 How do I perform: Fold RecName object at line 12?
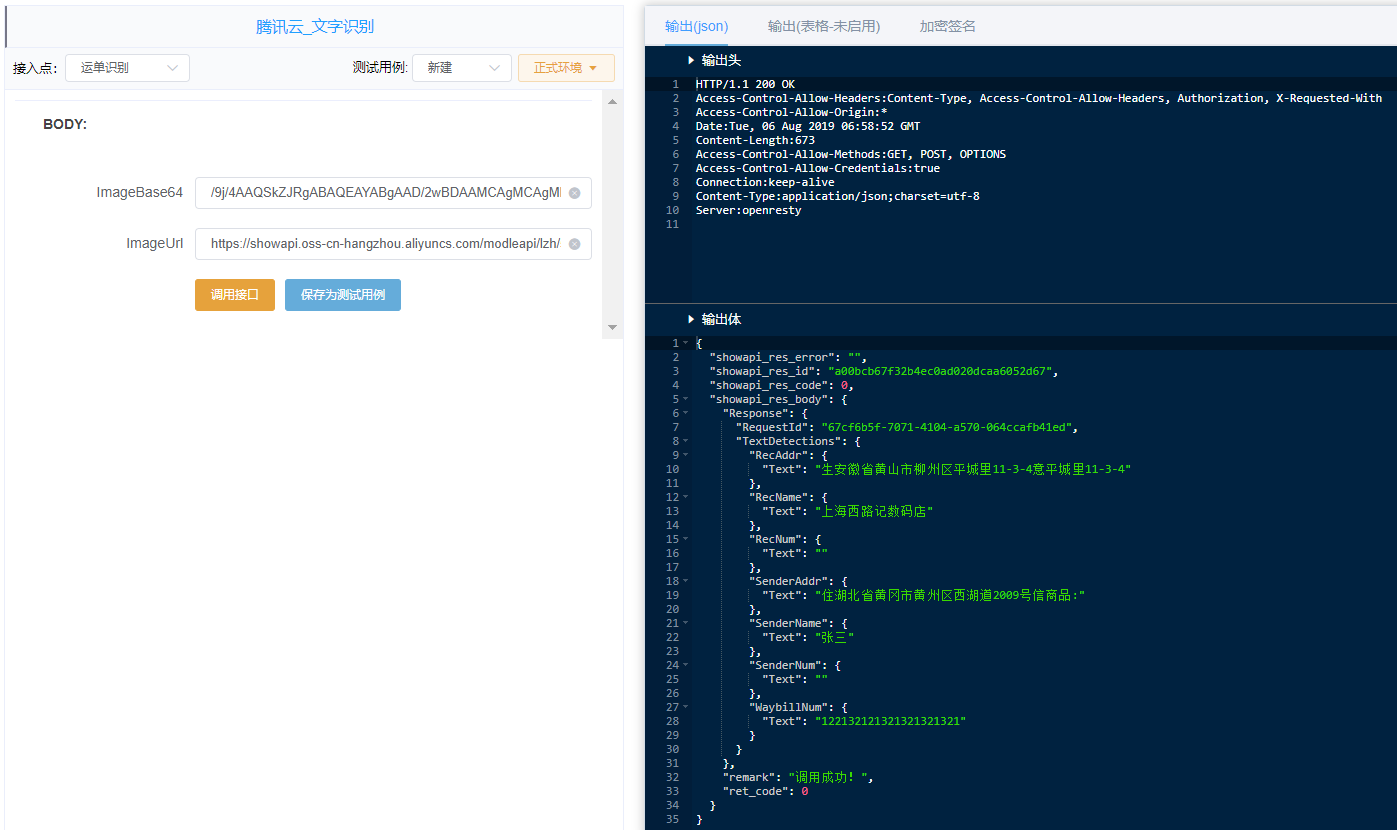685,497
